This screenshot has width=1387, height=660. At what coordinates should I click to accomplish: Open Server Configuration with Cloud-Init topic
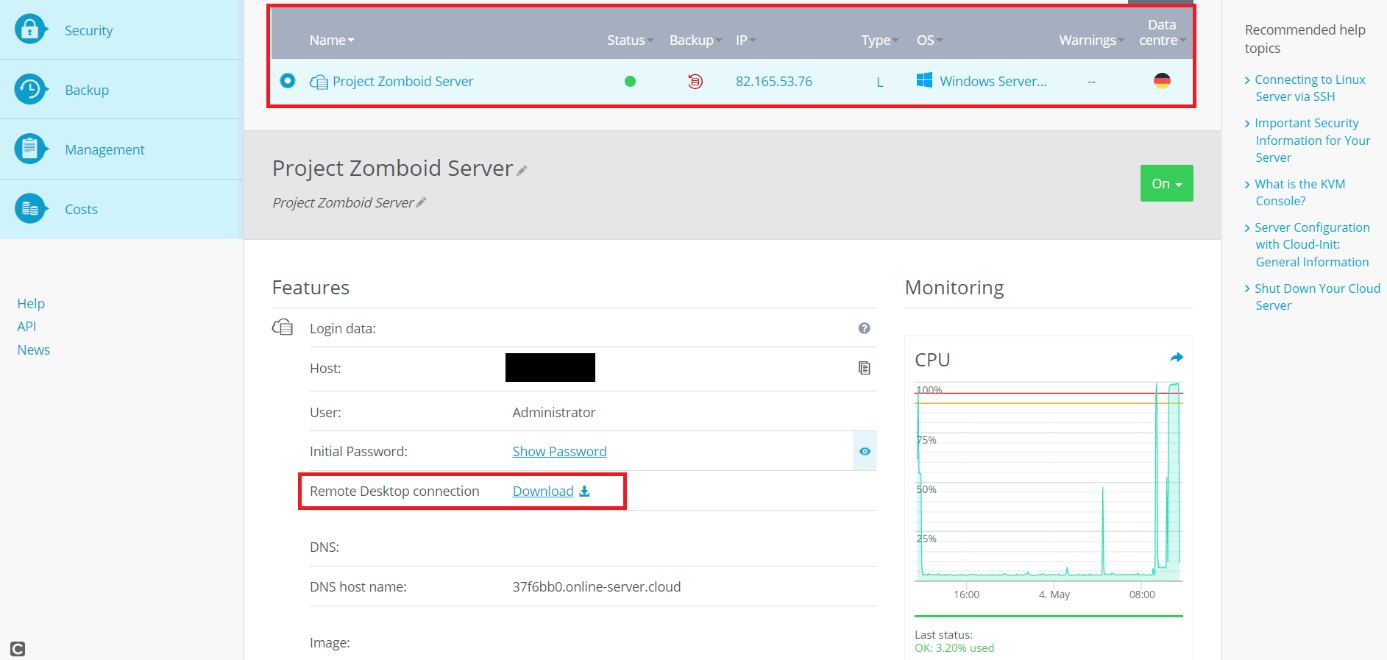(x=1312, y=245)
